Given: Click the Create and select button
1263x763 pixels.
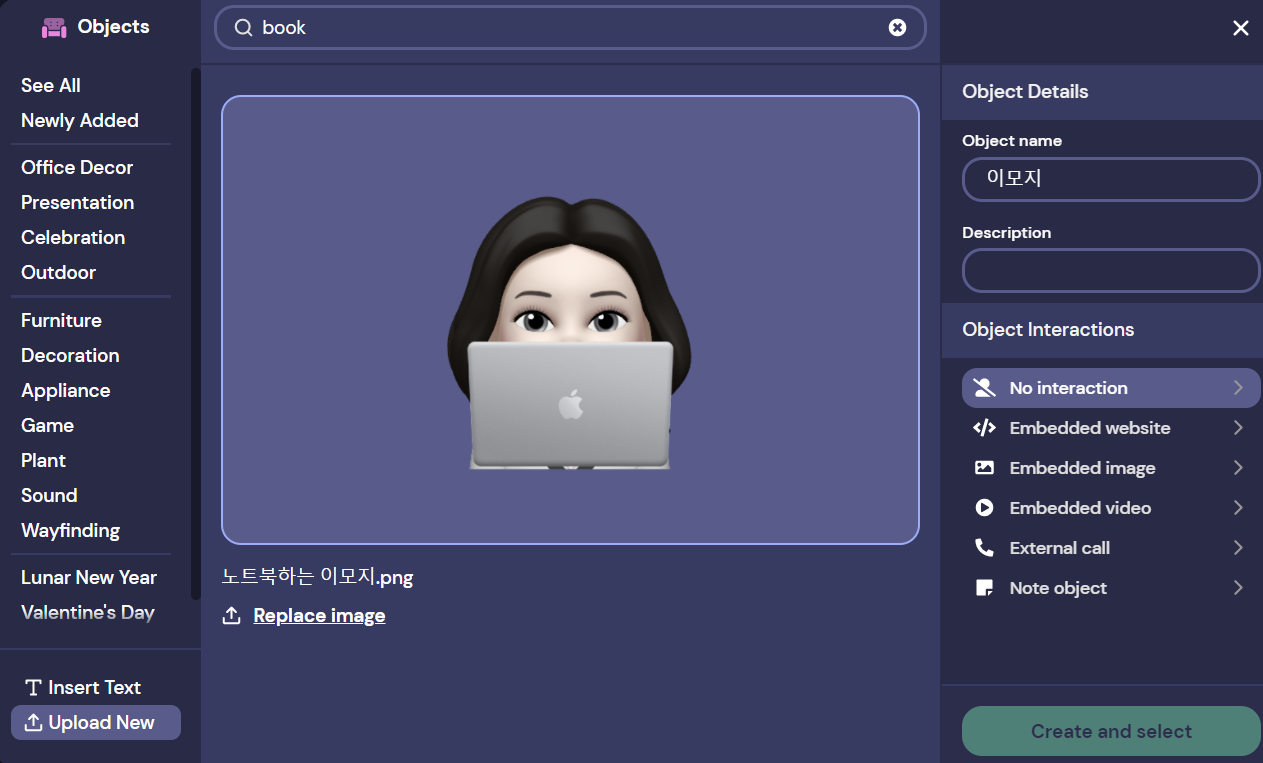Looking at the screenshot, I should [x=1111, y=731].
